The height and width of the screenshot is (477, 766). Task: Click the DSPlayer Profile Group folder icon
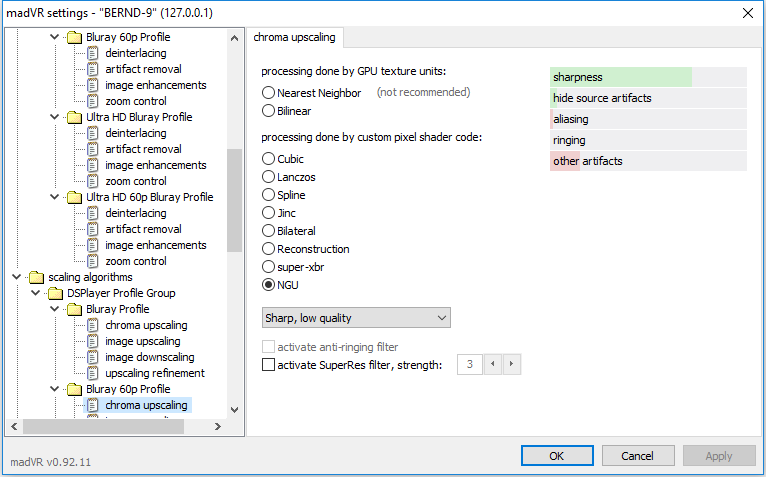(x=55, y=293)
